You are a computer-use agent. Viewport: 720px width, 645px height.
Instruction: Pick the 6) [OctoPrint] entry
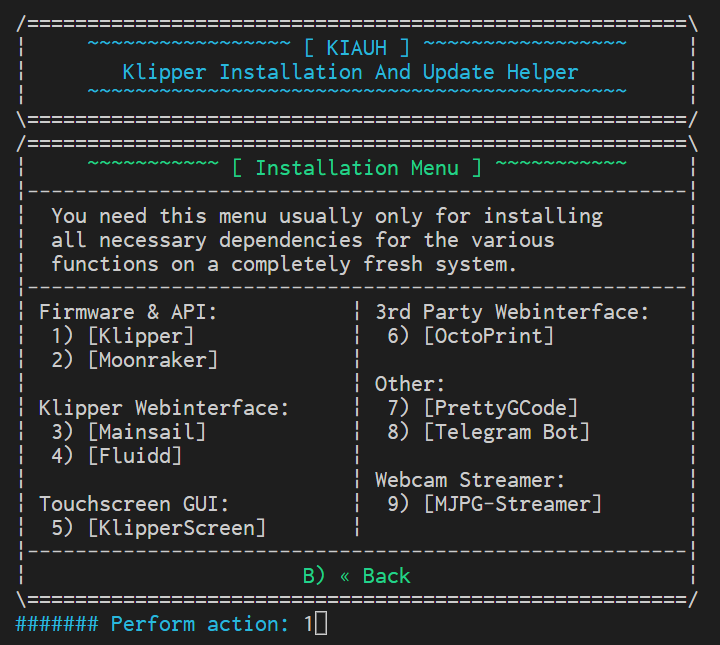coord(471,336)
